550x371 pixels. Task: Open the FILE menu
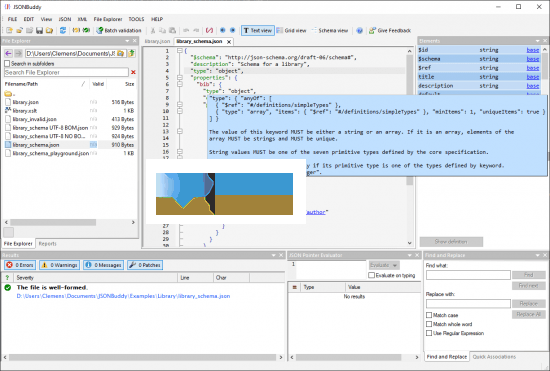pyautogui.click(x=12, y=19)
